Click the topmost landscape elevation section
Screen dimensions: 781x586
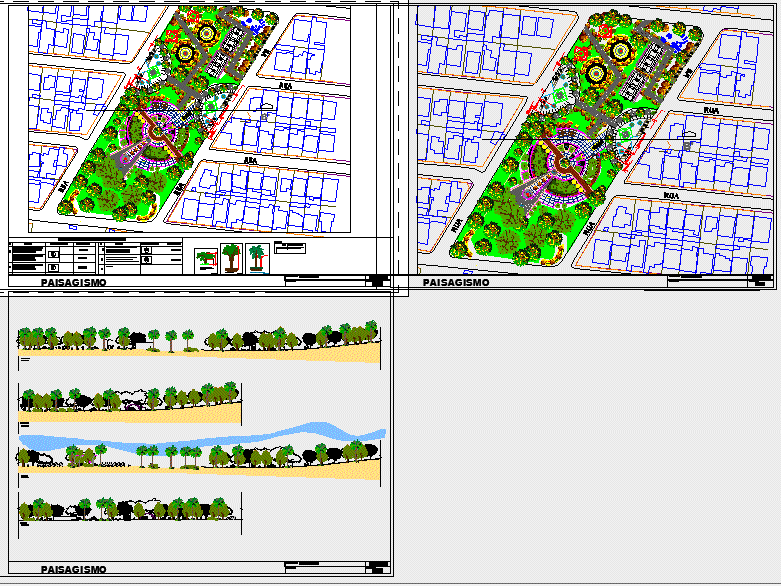[x=198, y=342]
